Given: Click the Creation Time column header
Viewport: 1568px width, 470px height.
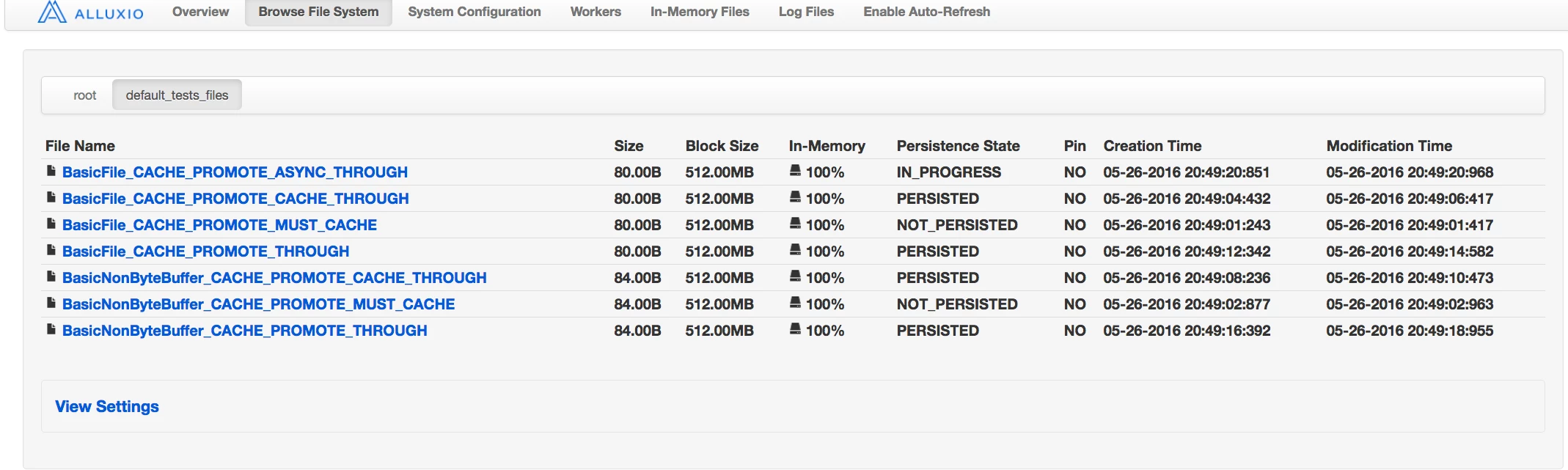Looking at the screenshot, I should click(x=1152, y=146).
